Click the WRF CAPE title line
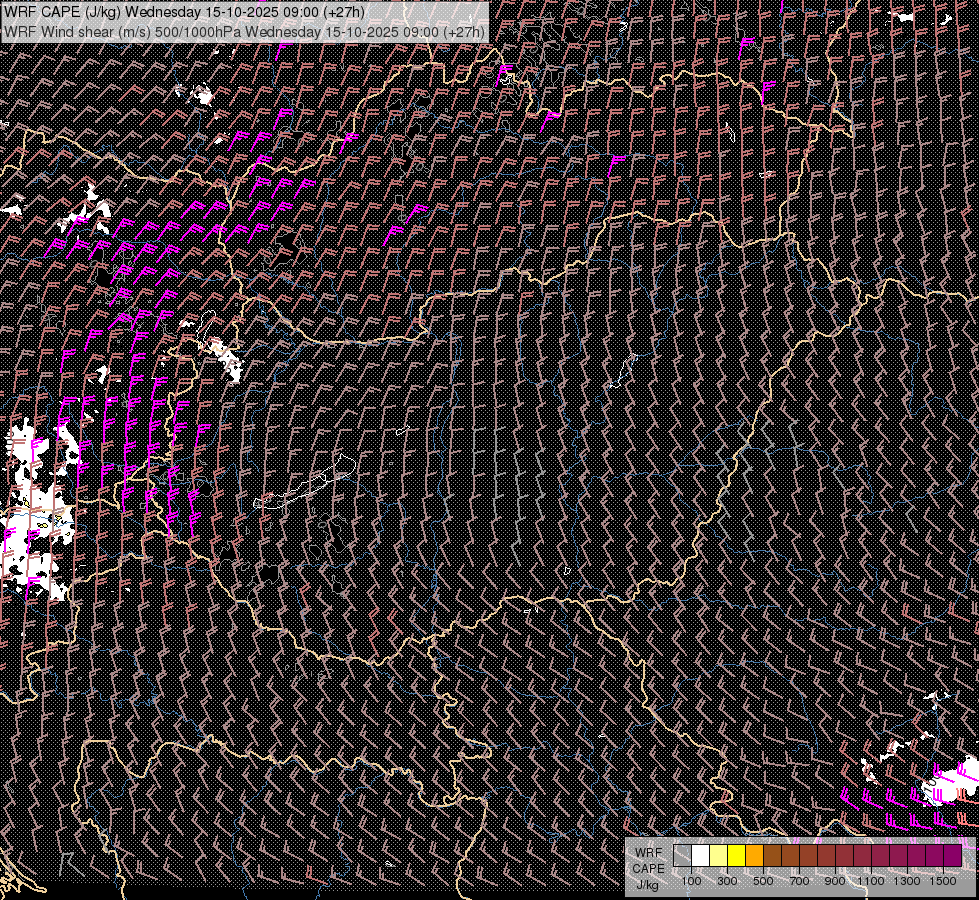This screenshot has width=979, height=900. click(x=185, y=12)
